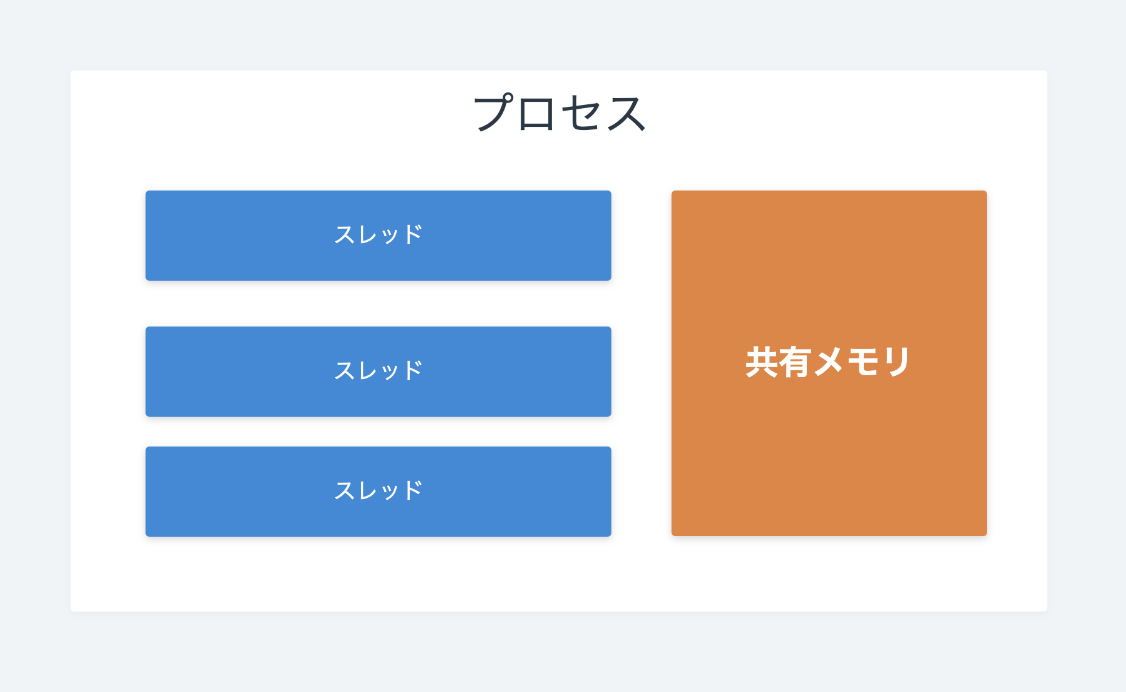Click the gray page background above the プロセス card

pyautogui.click(x=559, y=34)
